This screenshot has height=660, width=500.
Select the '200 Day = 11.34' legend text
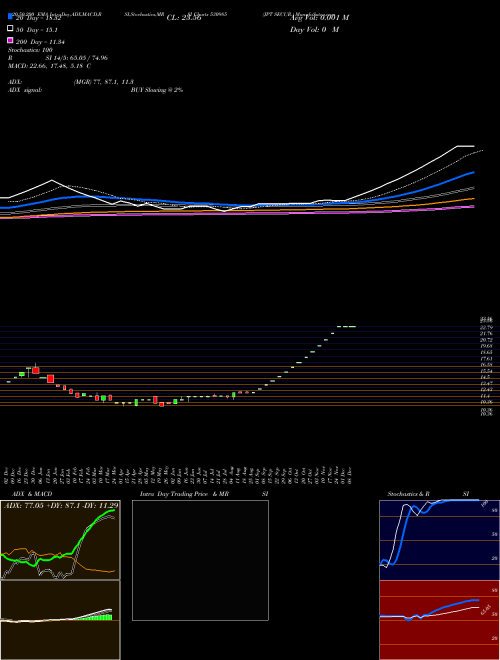point(40,42)
